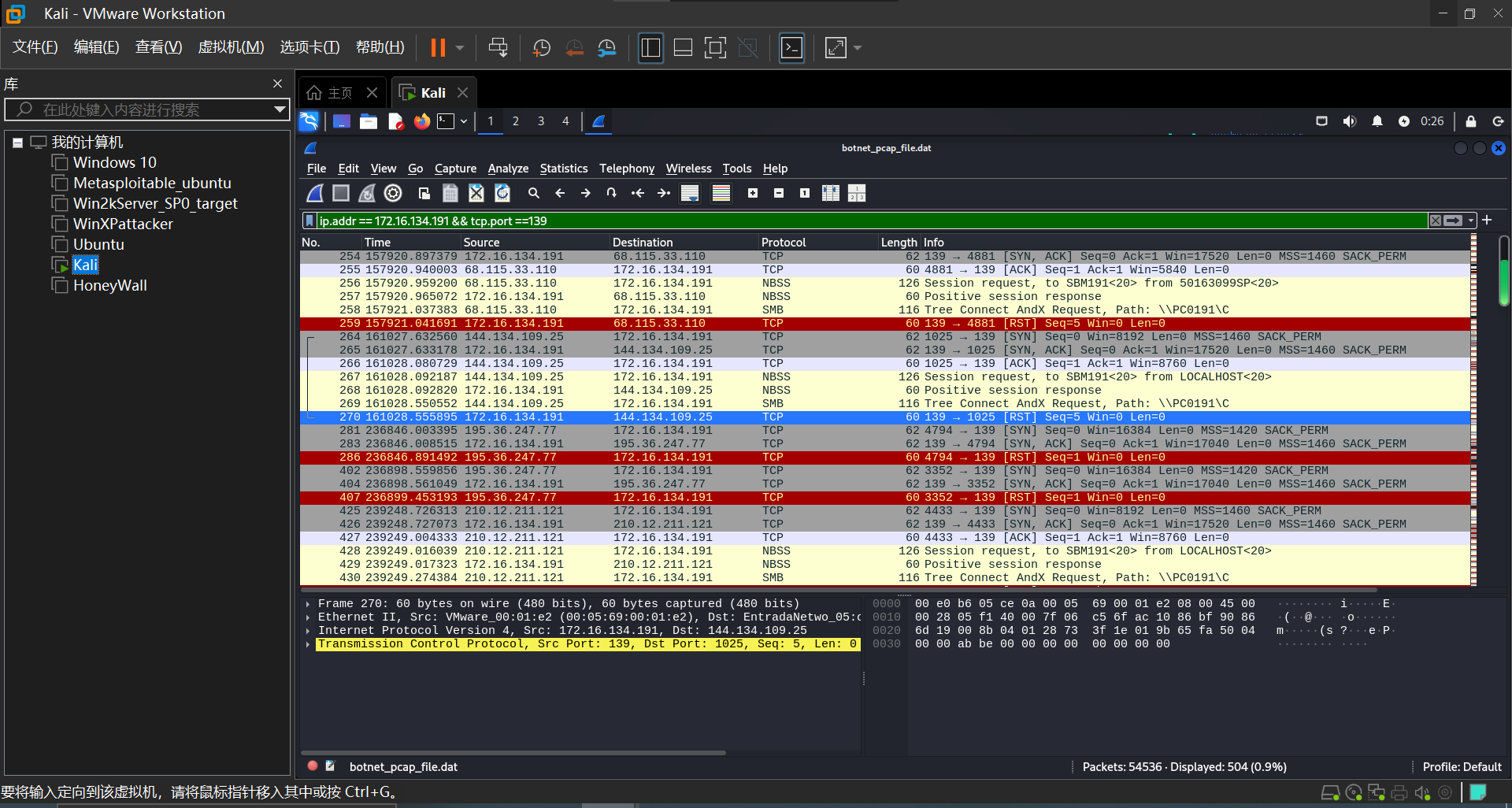Viewport: 1512px width, 808px height.
Task: Expand Frame 270 details
Action: [x=308, y=604]
